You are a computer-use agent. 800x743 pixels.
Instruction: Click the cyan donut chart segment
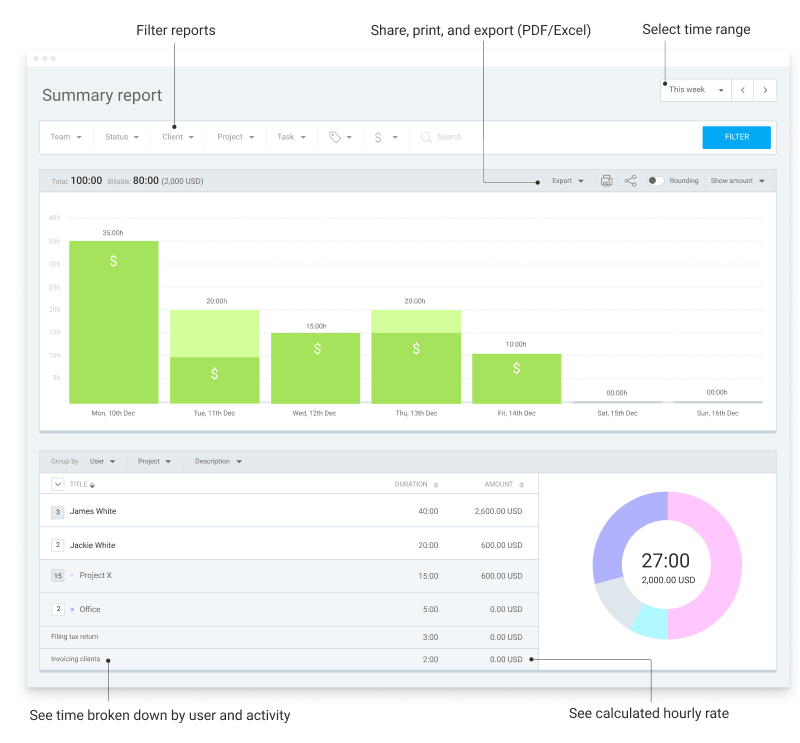point(652,622)
